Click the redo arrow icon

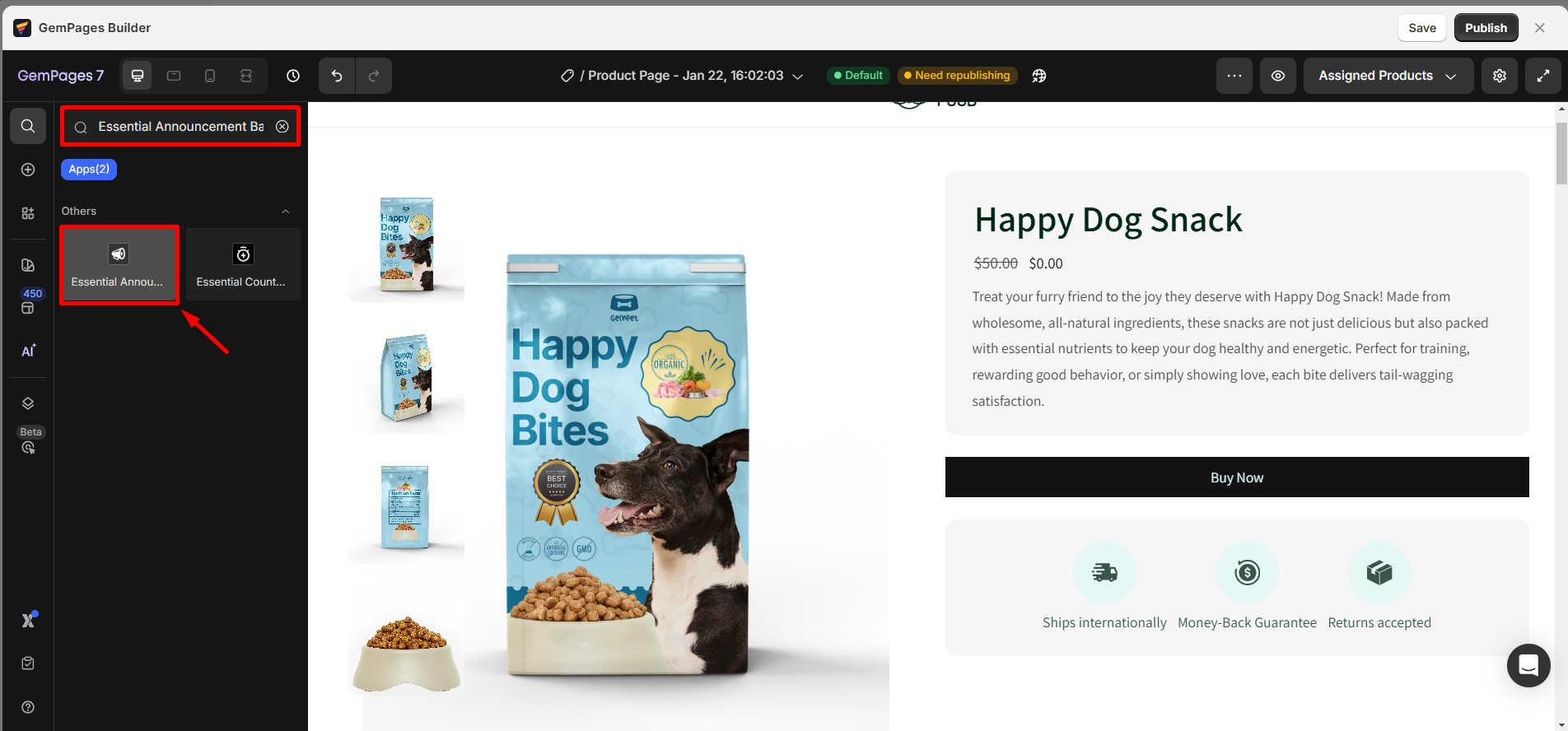373,76
